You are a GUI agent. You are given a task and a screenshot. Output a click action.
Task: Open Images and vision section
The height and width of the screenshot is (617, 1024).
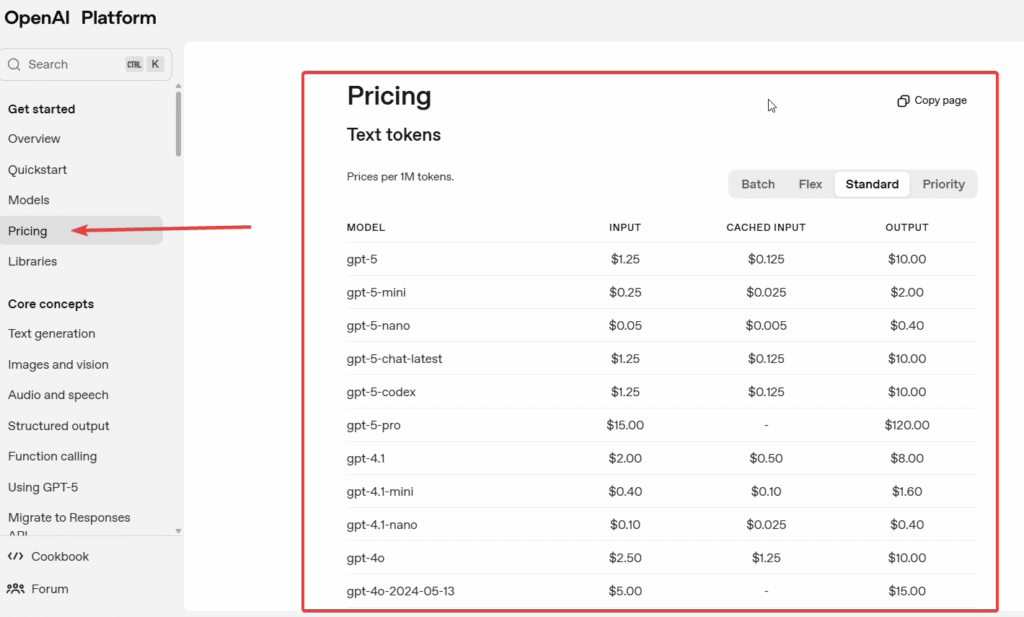pyautogui.click(x=58, y=365)
